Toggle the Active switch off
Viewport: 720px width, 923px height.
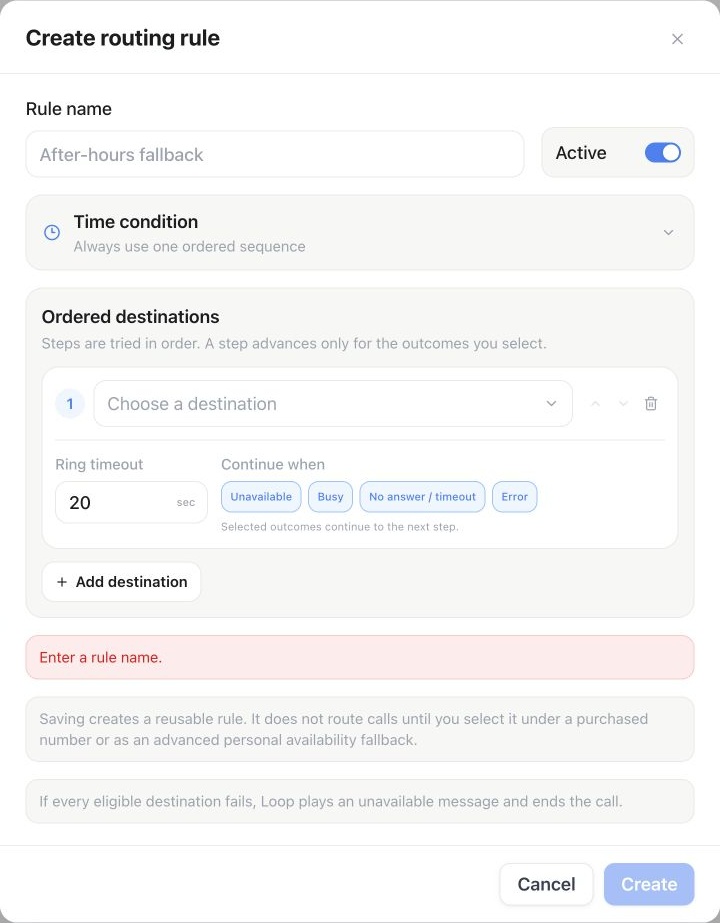(663, 153)
